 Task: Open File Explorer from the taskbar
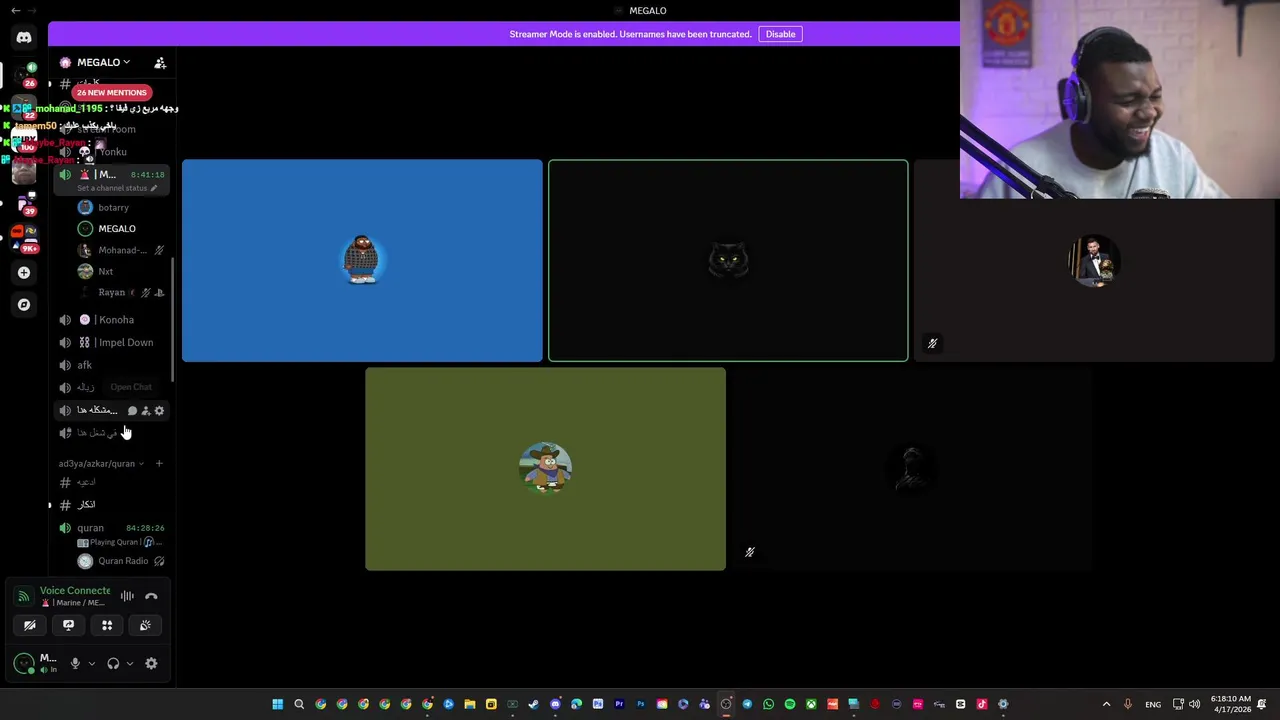click(x=470, y=704)
